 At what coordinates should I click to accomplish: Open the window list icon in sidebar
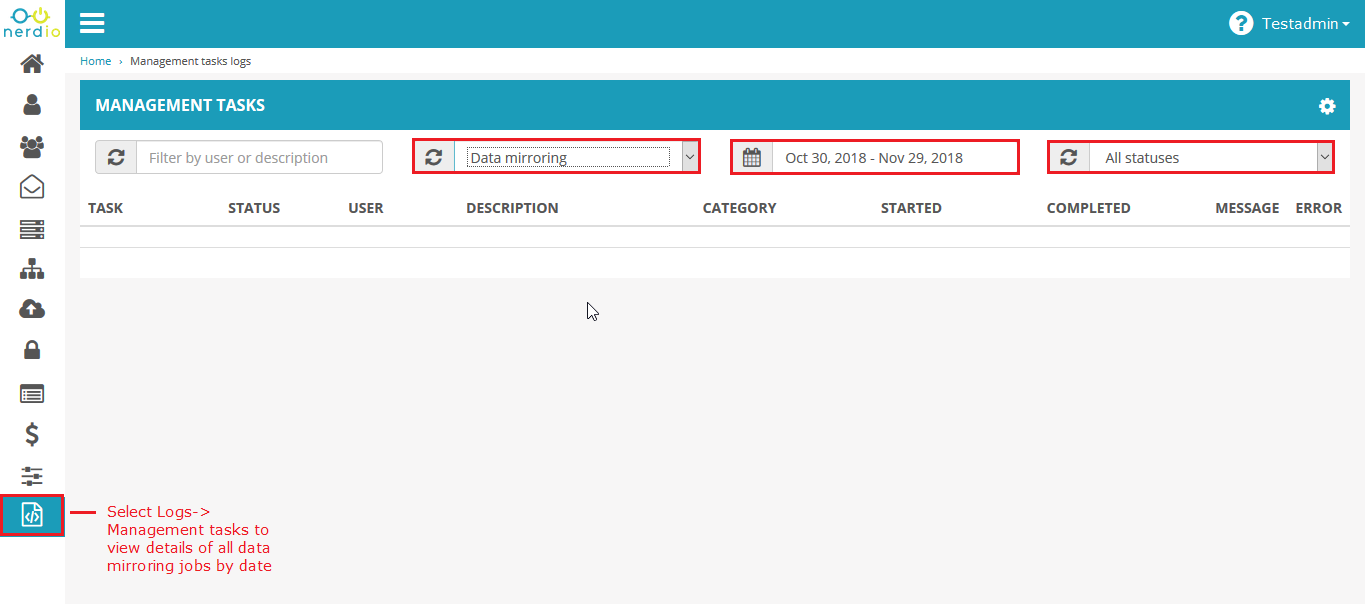tap(32, 393)
